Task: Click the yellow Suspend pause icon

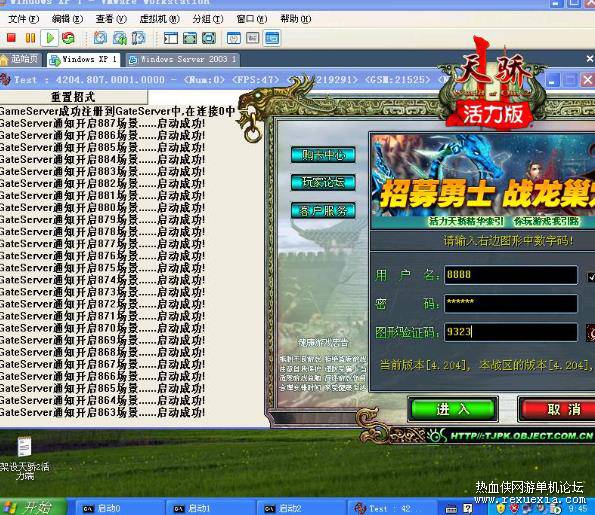Action: [30, 38]
